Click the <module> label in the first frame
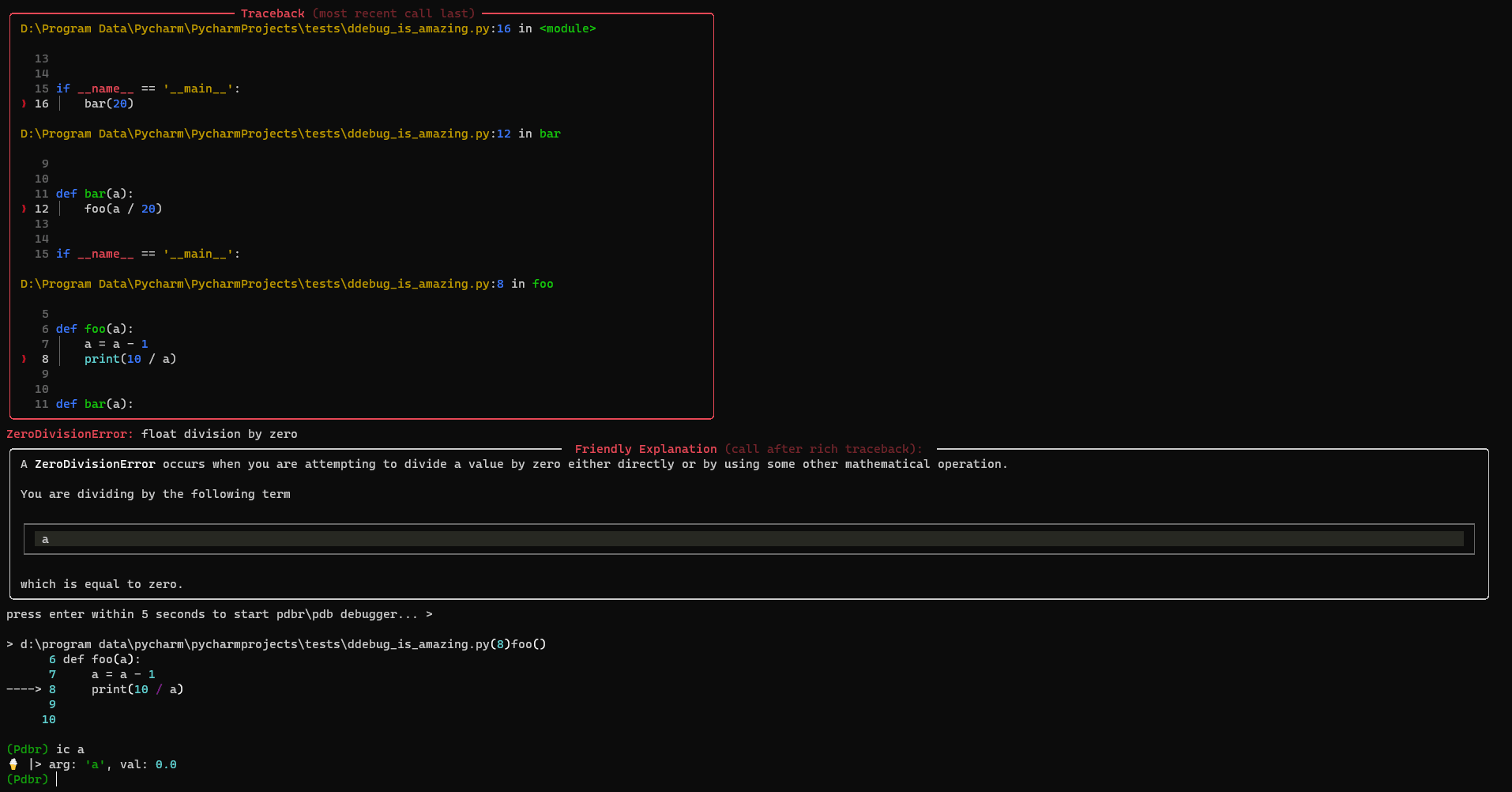The image size is (1512, 792). click(x=568, y=28)
